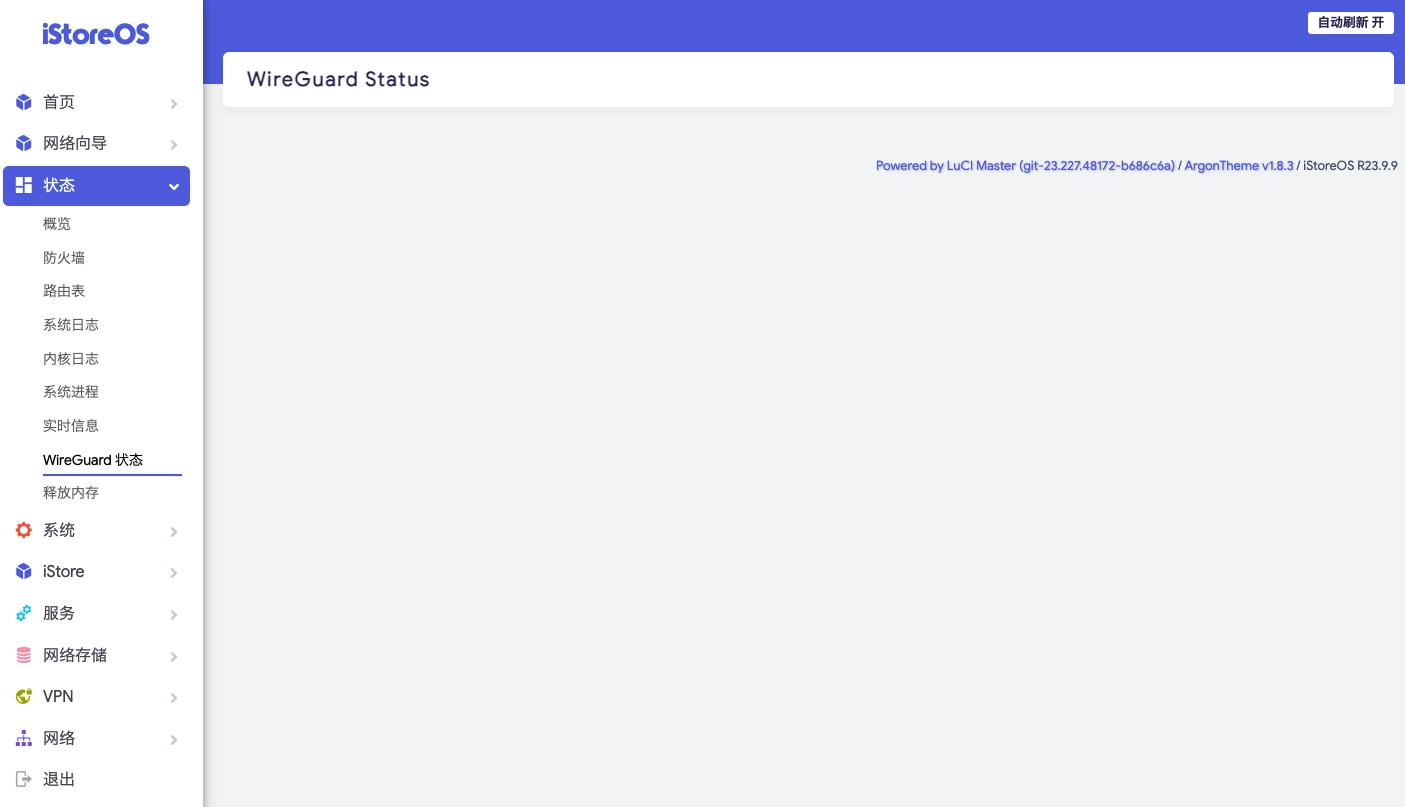This screenshot has width=1405, height=807.
Task: Click the 状态 menu label
Action: point(59,185)
